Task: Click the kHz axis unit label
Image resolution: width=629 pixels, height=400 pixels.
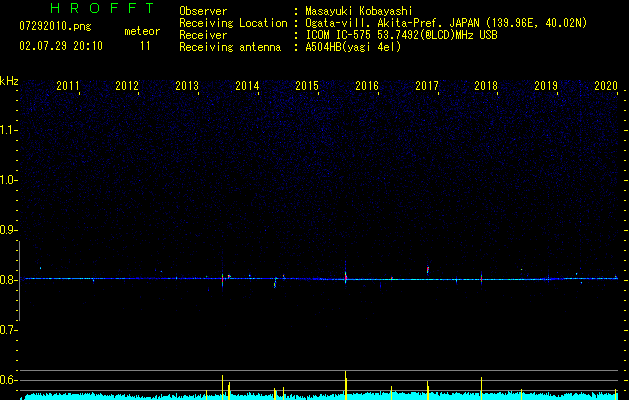Action: click(9, 81)
